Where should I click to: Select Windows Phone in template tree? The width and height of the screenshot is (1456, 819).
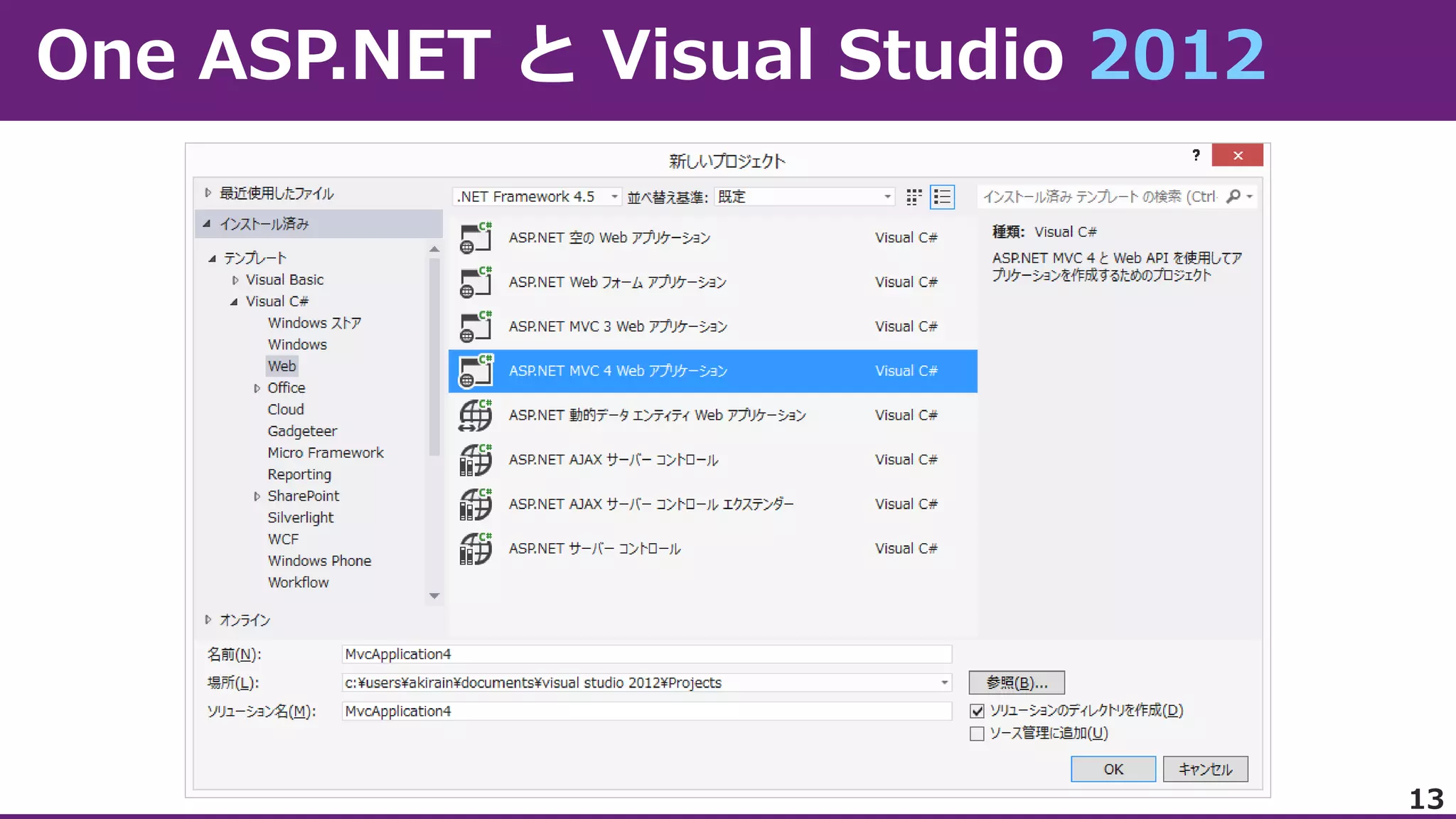click(x=319, y=561)
